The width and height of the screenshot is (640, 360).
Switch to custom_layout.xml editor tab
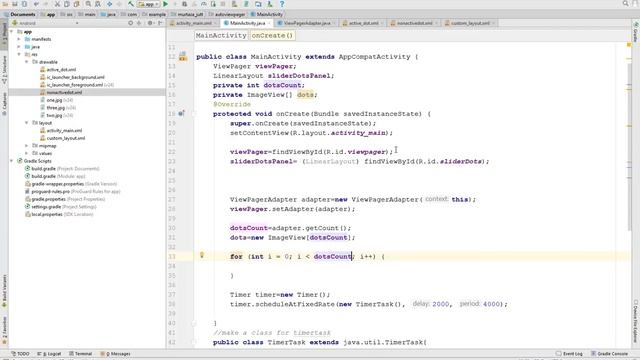pyautogui.click(x=470, y=23)
